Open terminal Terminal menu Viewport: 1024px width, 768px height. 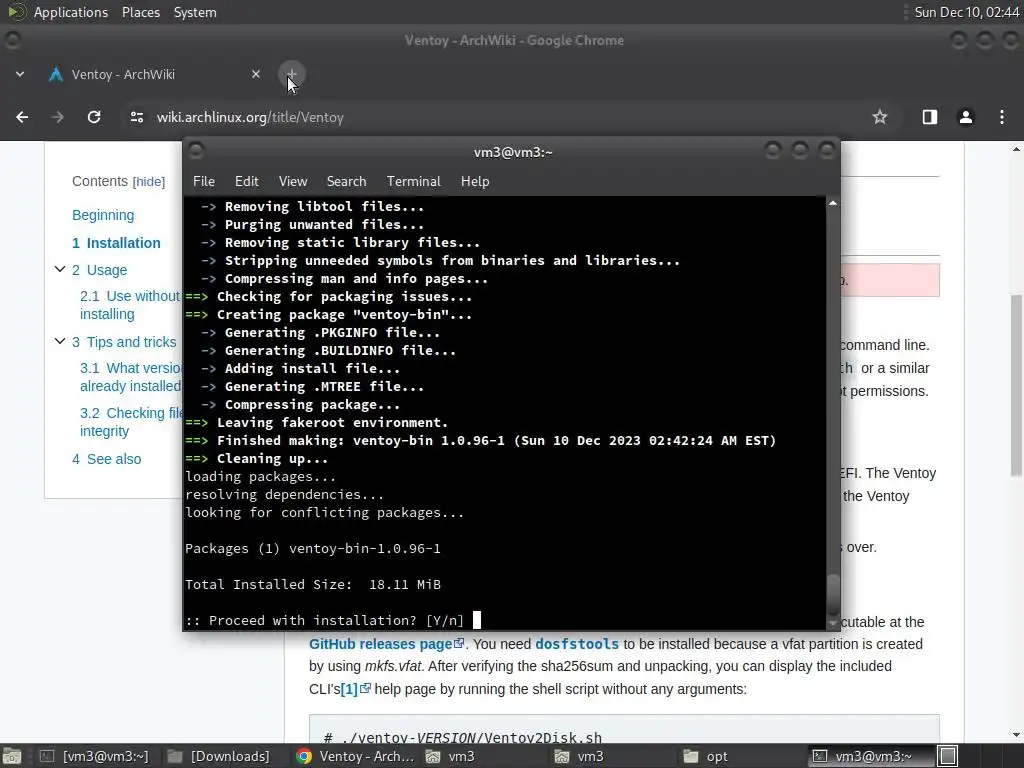pyautogui.click(x=413, y=182)
